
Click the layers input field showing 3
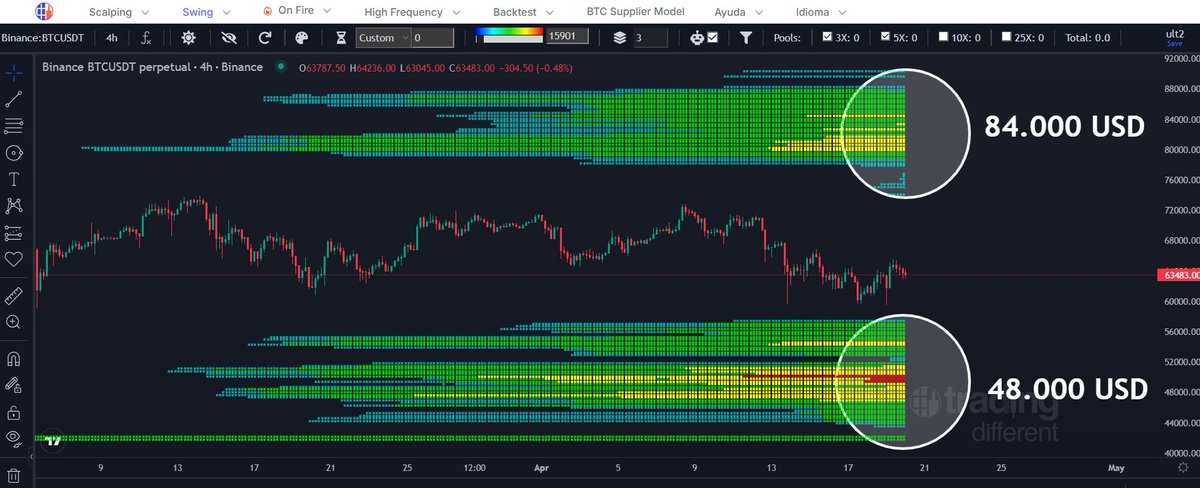[650, 38]
